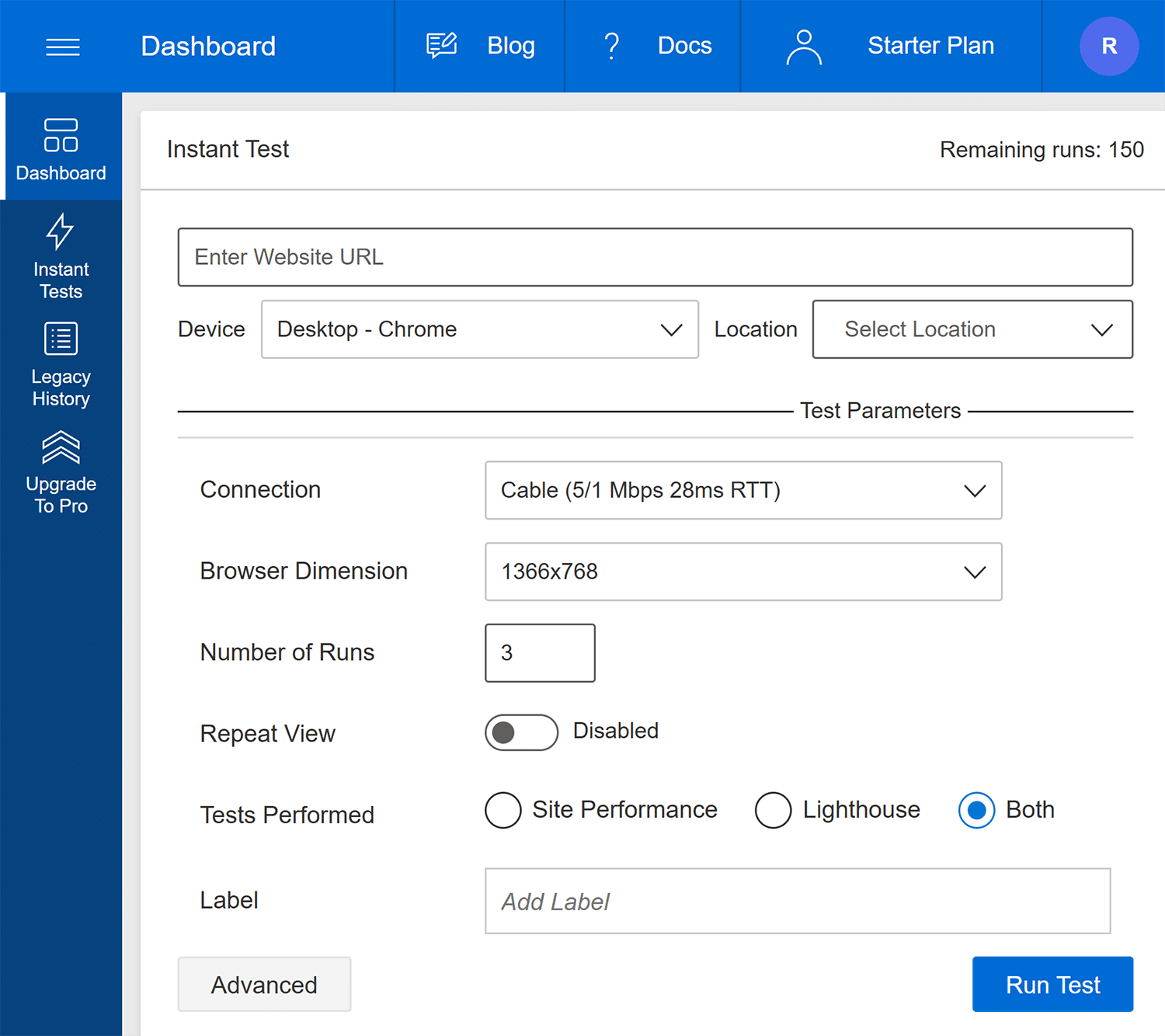
Task: Open the Select Location dropdown
Action: tap(972, 329)
